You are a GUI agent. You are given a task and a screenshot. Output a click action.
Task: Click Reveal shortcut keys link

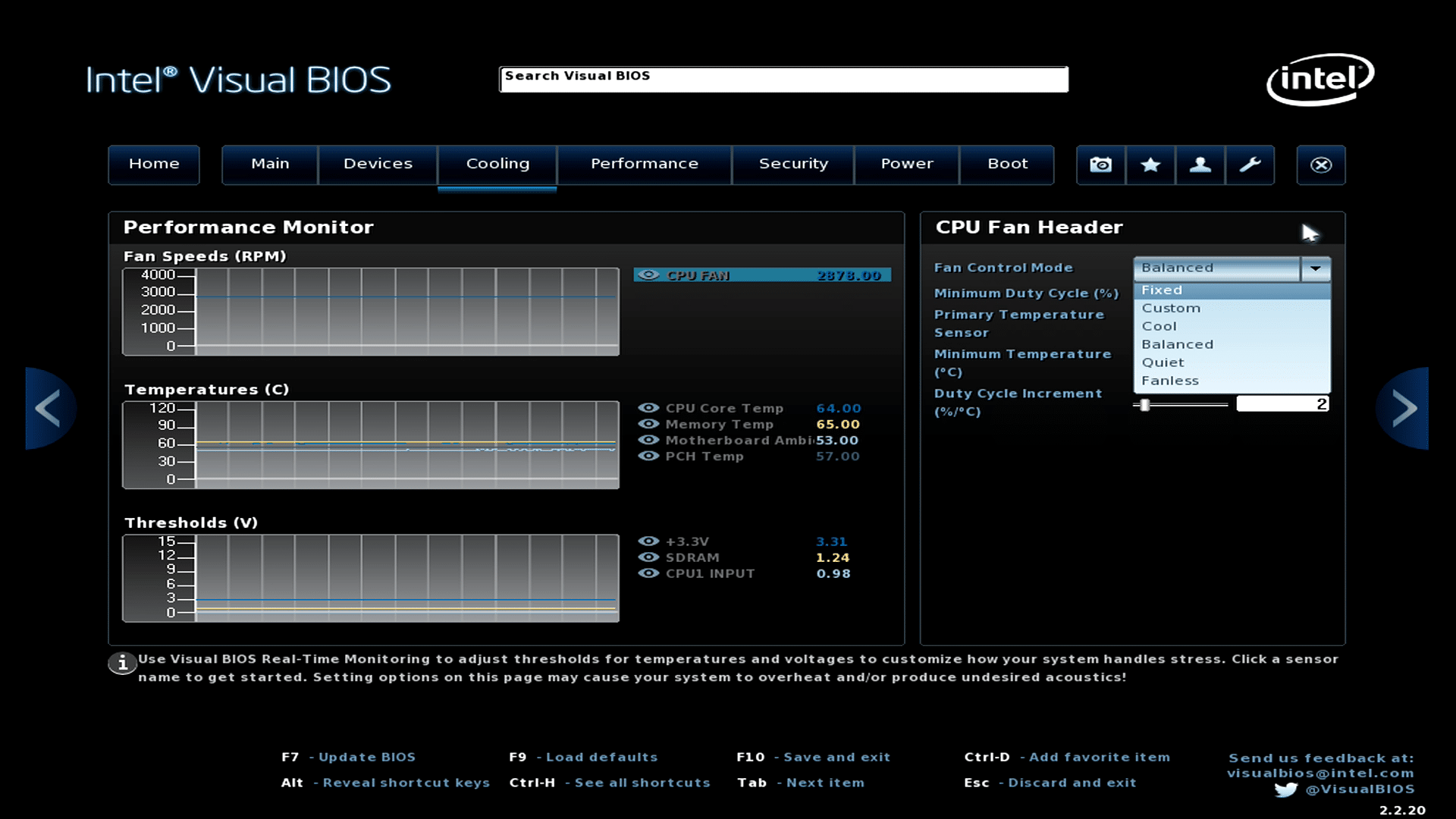pos(406,783)
